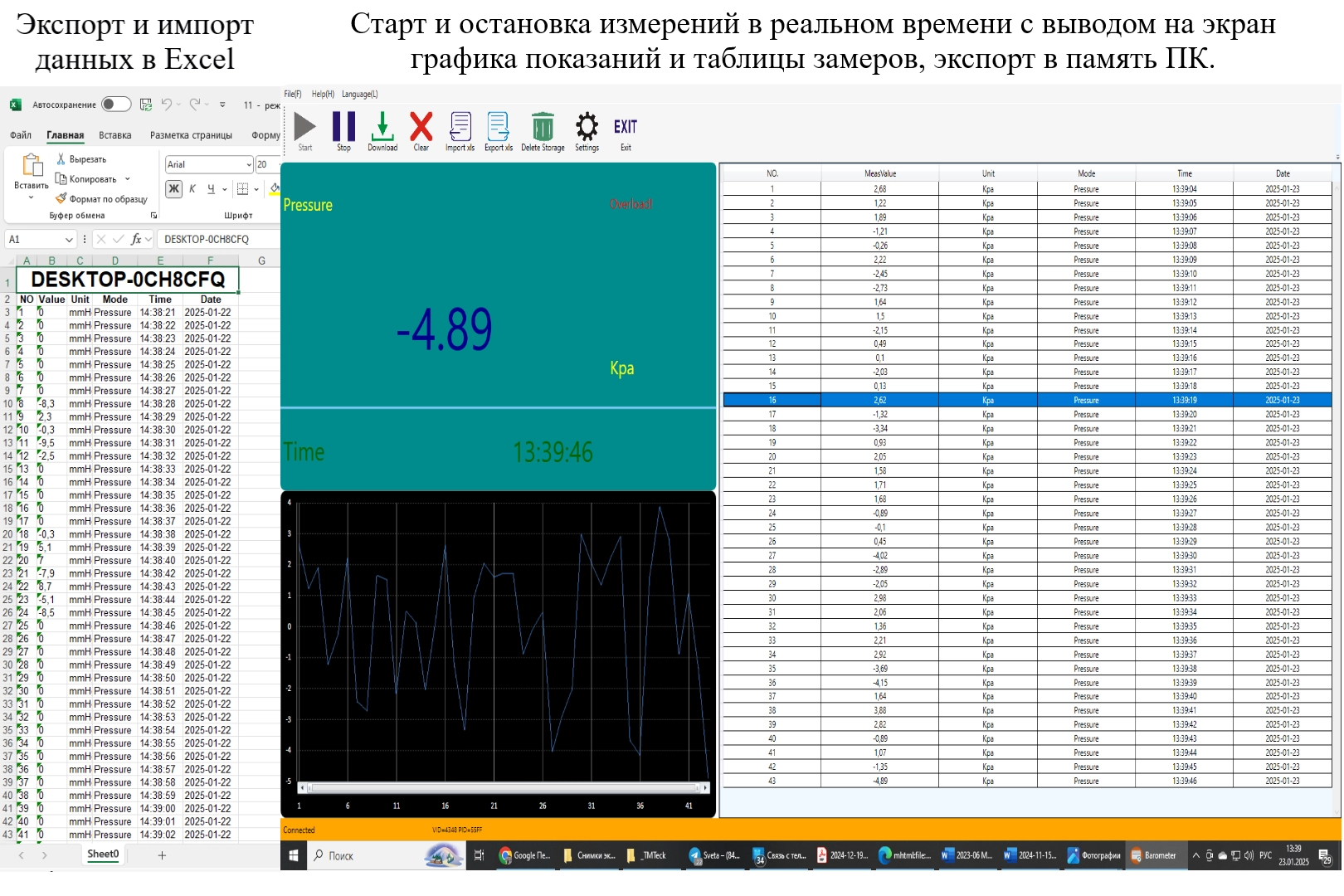Click the Import xls icon

(x=460, y=128)
